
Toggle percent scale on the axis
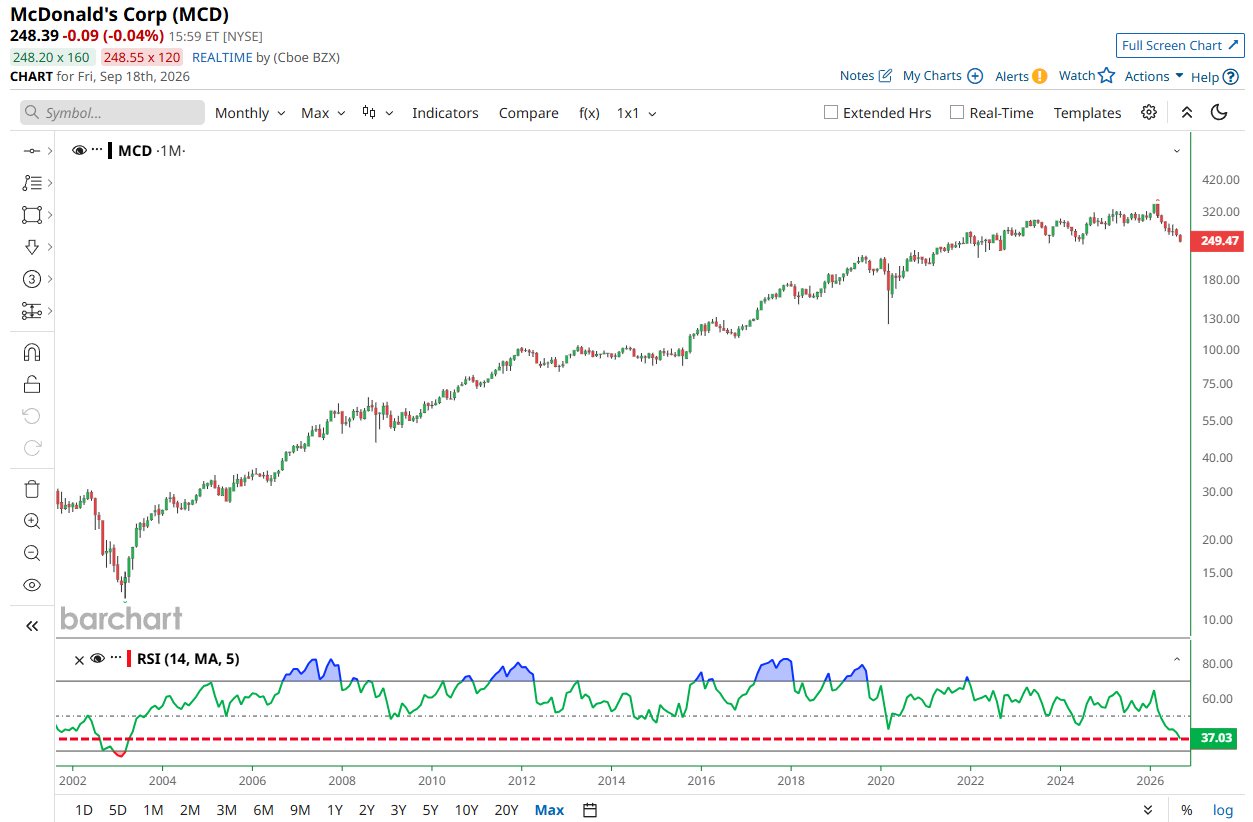[1186, 810]
